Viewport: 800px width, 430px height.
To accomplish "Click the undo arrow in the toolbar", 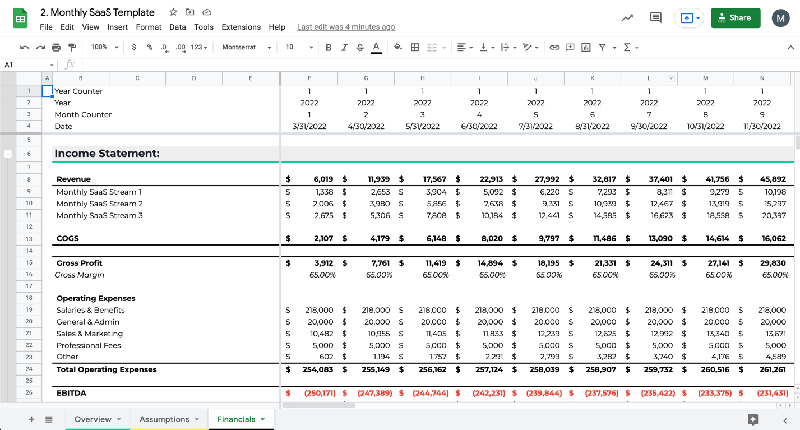I will 24,46.
